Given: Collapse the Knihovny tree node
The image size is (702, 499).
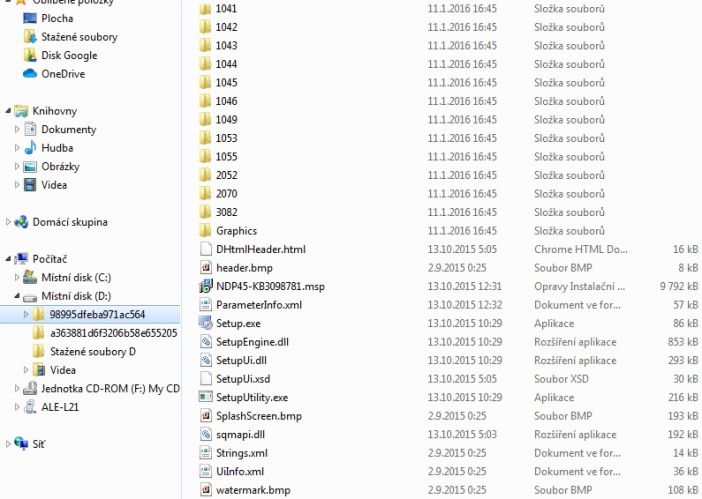Looking at the screenshot, I should pyautogui.click(x=8, y=111).
